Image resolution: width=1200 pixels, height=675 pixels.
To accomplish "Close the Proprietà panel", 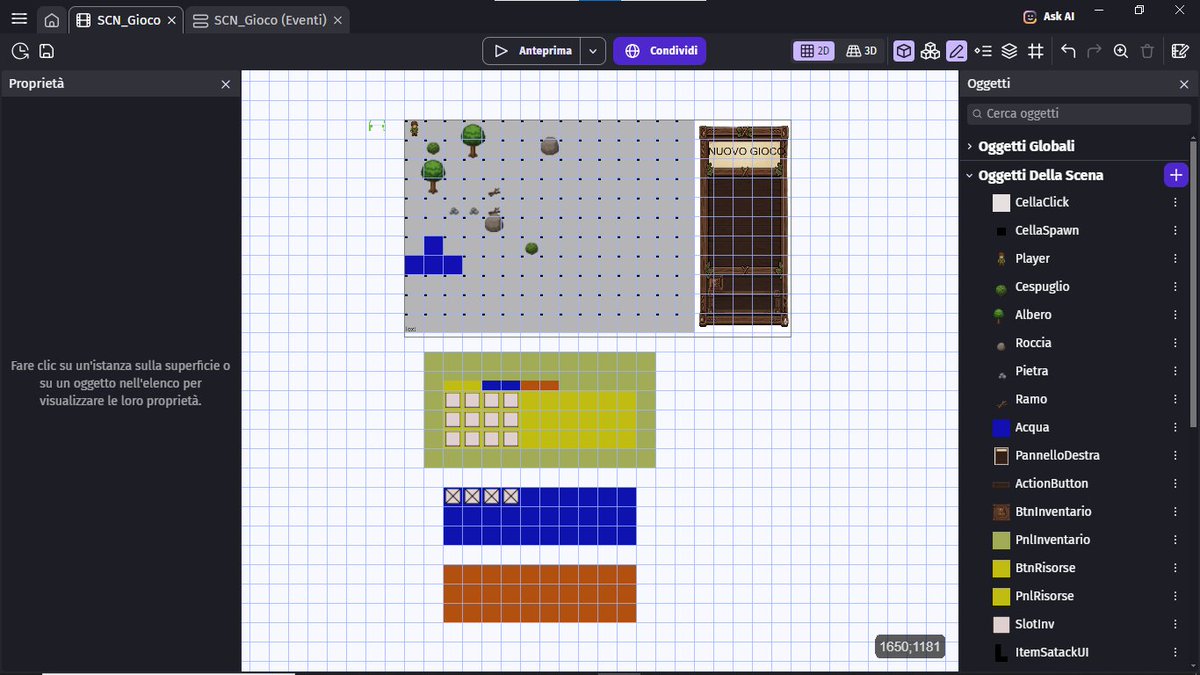I will click(x=225, y=84).
